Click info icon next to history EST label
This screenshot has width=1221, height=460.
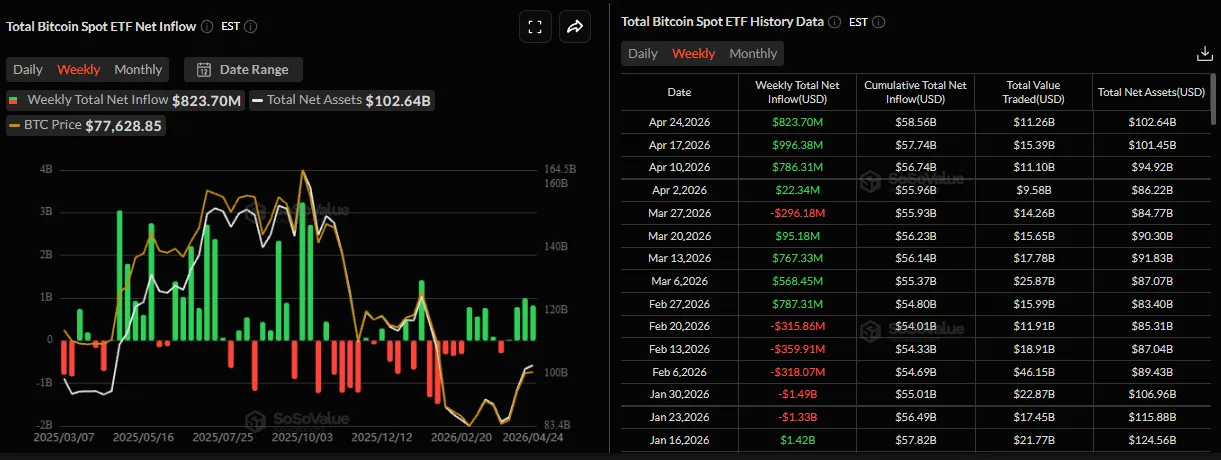[878, 22]
